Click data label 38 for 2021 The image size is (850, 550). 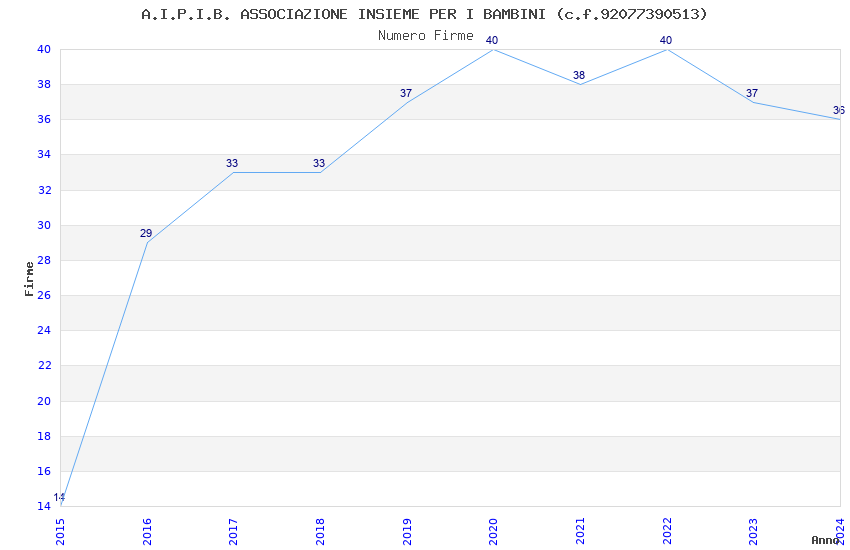[579, 76]
